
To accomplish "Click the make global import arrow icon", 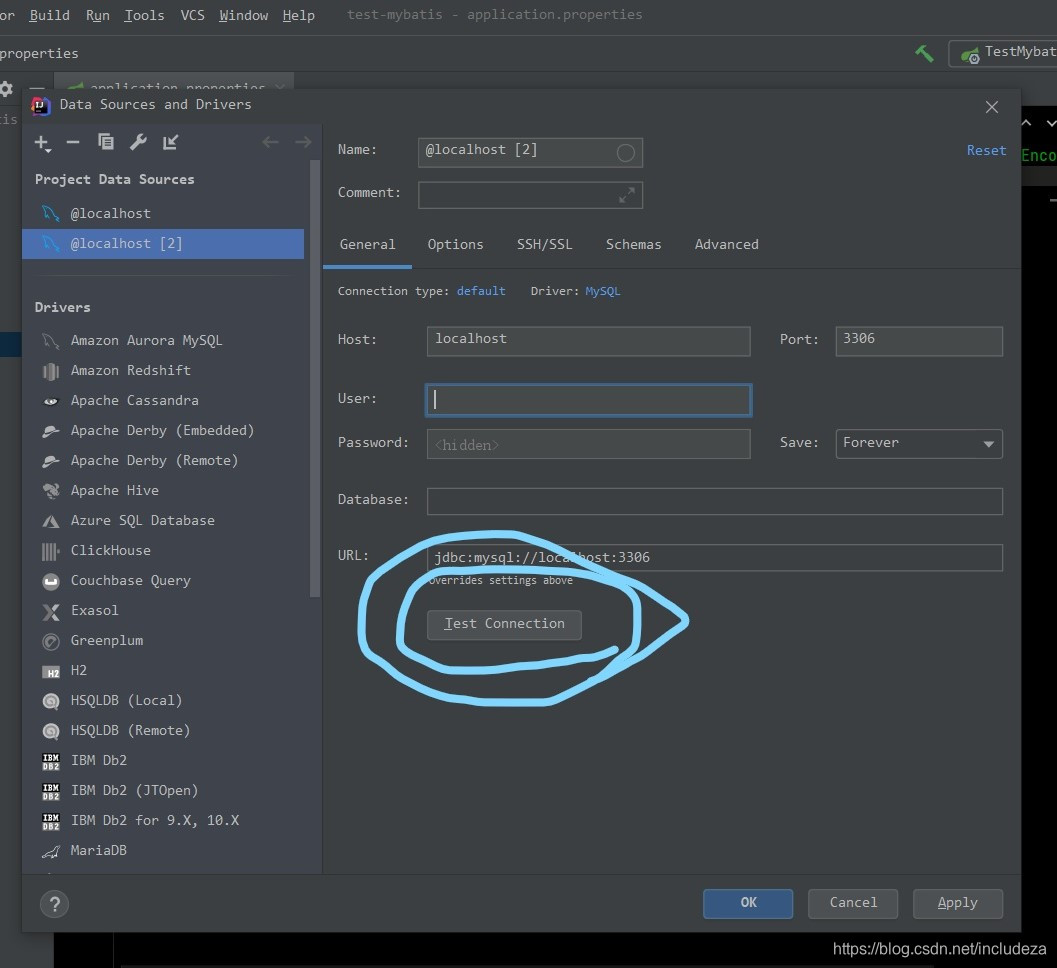I will coord(170,142).
